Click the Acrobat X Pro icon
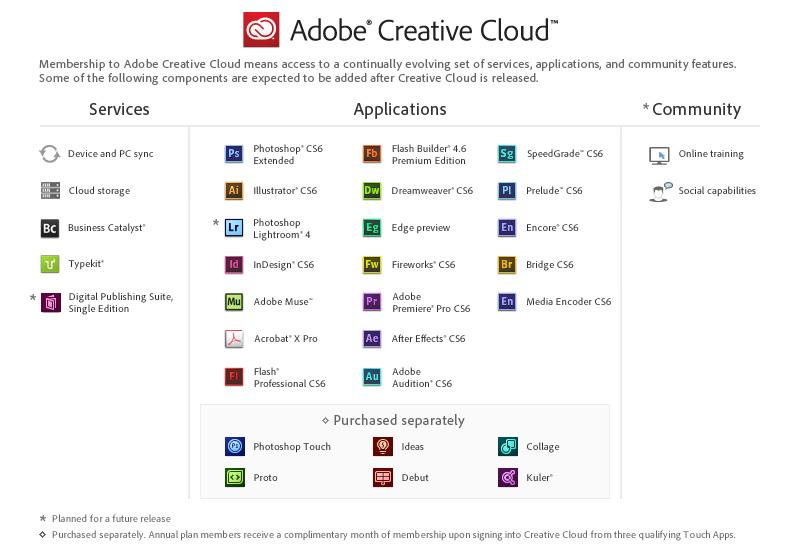This screenshot has height=548, width=800. (x=234, y=338)
